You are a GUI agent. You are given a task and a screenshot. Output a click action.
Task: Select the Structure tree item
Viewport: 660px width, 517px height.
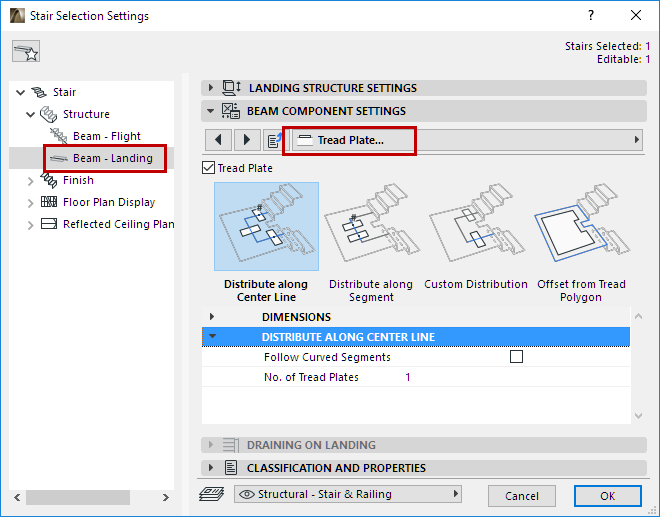[86, 114]
